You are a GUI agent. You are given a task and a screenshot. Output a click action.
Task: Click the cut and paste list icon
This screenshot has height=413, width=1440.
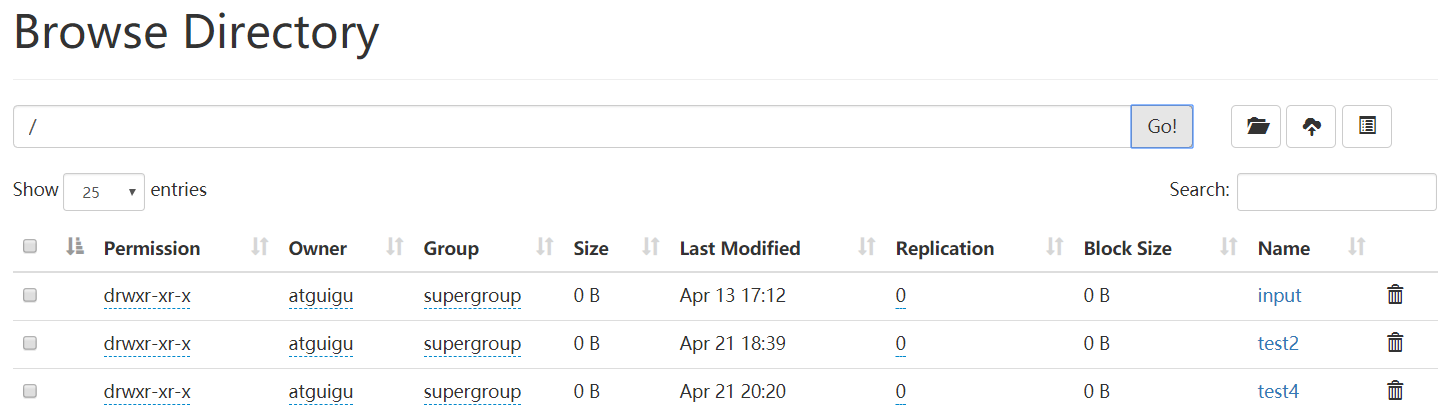[1367, 127]
